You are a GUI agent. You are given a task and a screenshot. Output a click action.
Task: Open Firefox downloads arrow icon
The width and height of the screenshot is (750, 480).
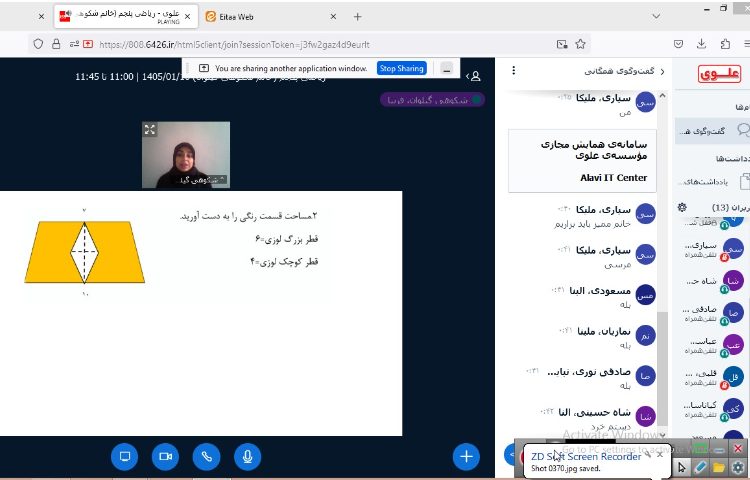tap(702, 44)
